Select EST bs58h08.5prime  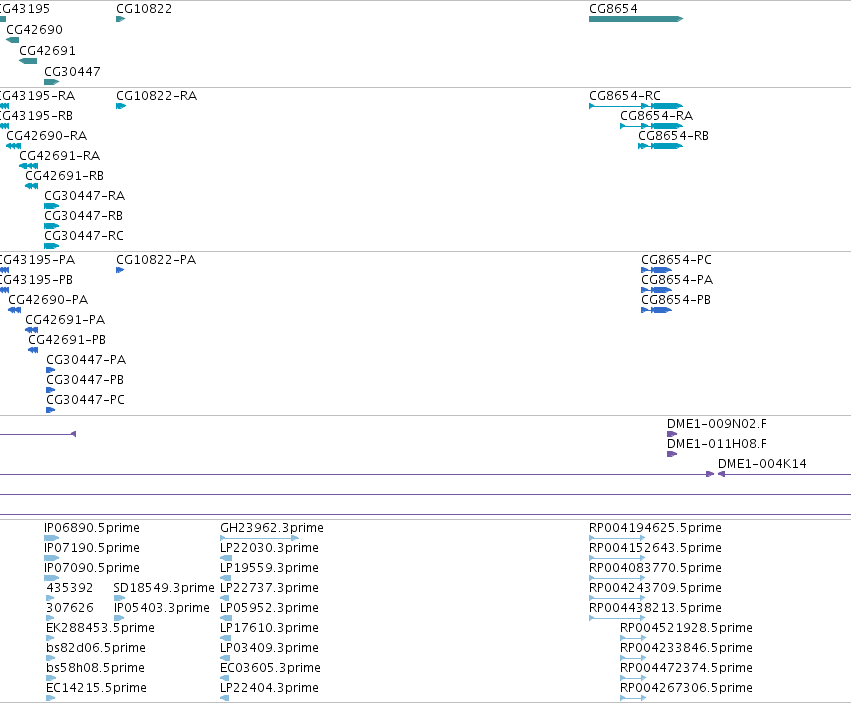51,678
